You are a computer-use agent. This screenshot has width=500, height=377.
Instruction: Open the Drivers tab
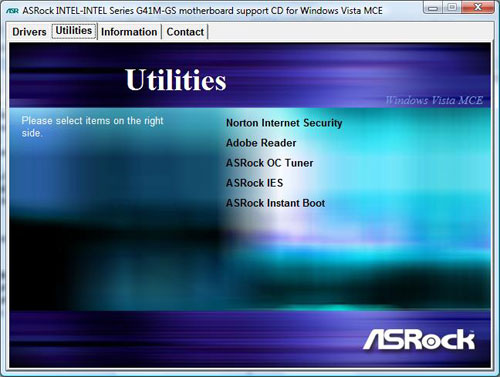pos(29,32)
